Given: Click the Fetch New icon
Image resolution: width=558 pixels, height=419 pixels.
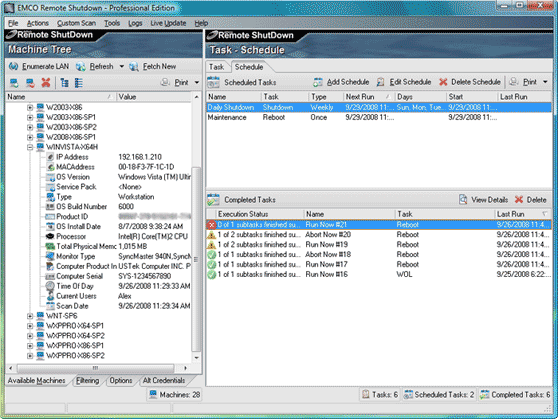Looking at the screenshot, I should [134, 67].
